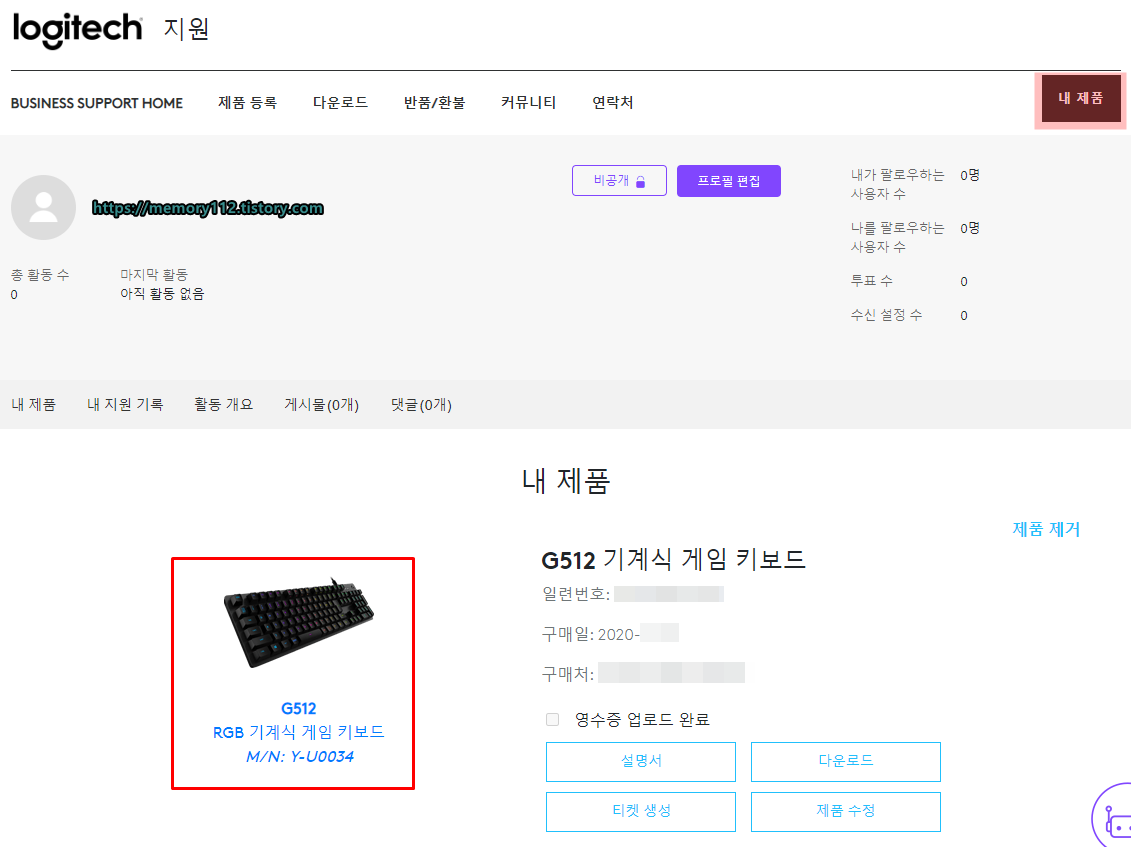Open BUSINESS SUPPORT HOME menu
This screenshot has width=1131, height=847.
click(x=97, y=103)
